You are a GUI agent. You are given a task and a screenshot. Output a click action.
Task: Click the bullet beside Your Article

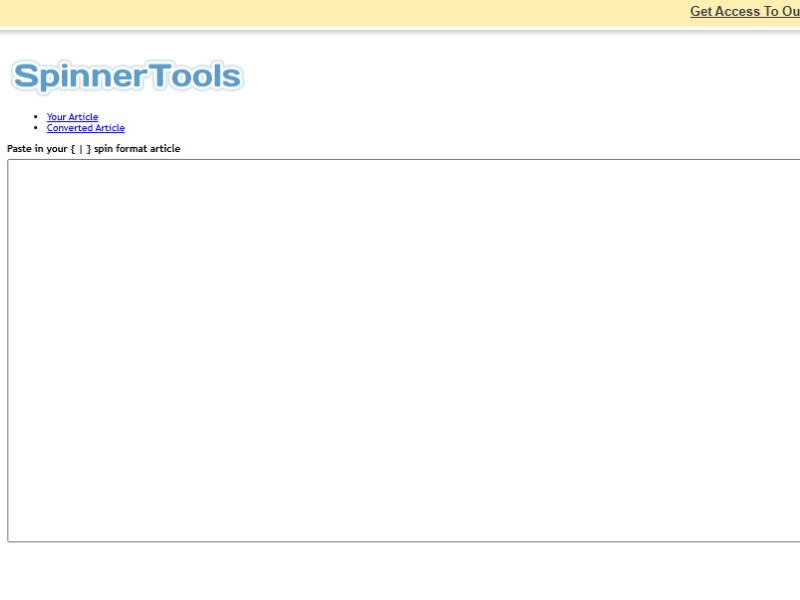36,117
